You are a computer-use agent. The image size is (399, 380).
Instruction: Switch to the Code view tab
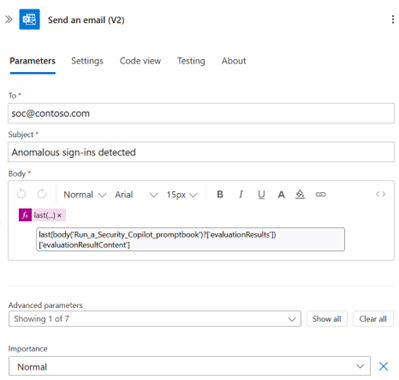(x=140, y=61)
